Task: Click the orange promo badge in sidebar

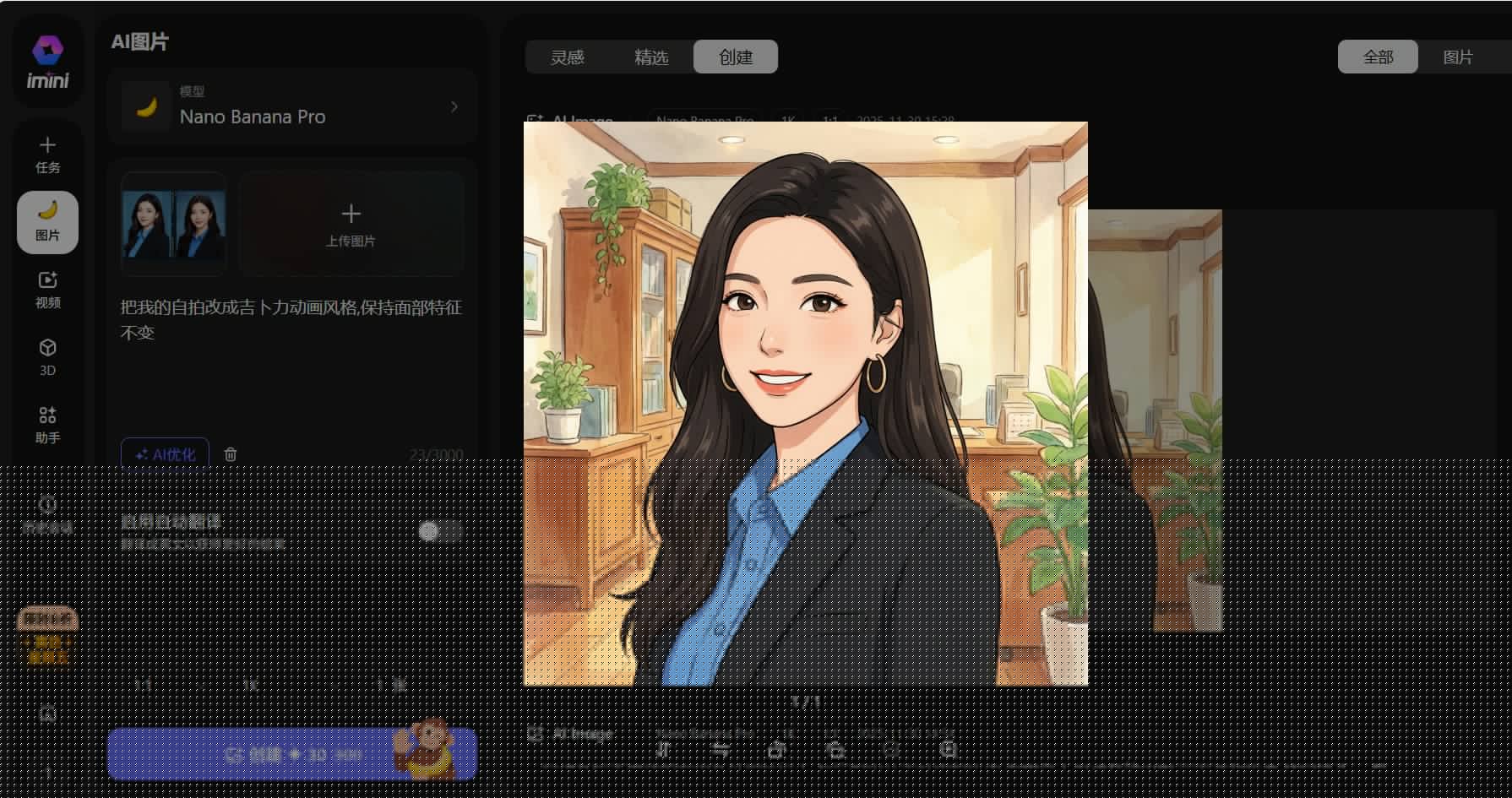Action: (47, 635)
